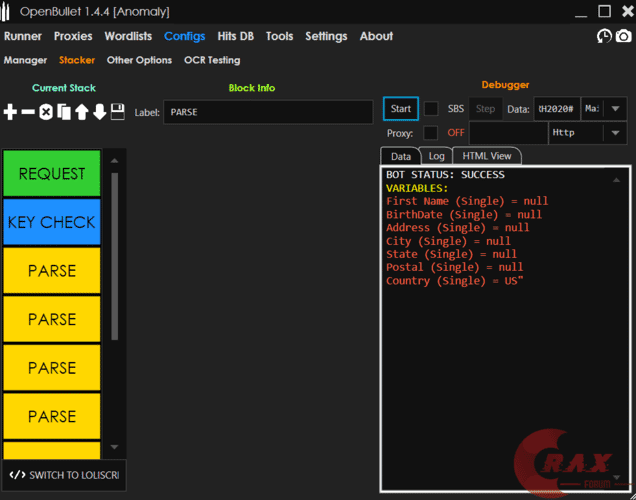The image size is (636, 500).
Task: Click Switch to LoliScript button
Action: (x=64, y=475)
